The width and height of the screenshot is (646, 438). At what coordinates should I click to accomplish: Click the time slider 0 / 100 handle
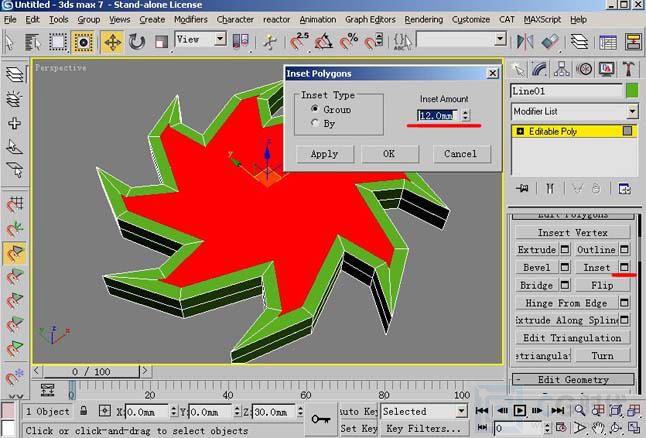(x=91, y=372)
